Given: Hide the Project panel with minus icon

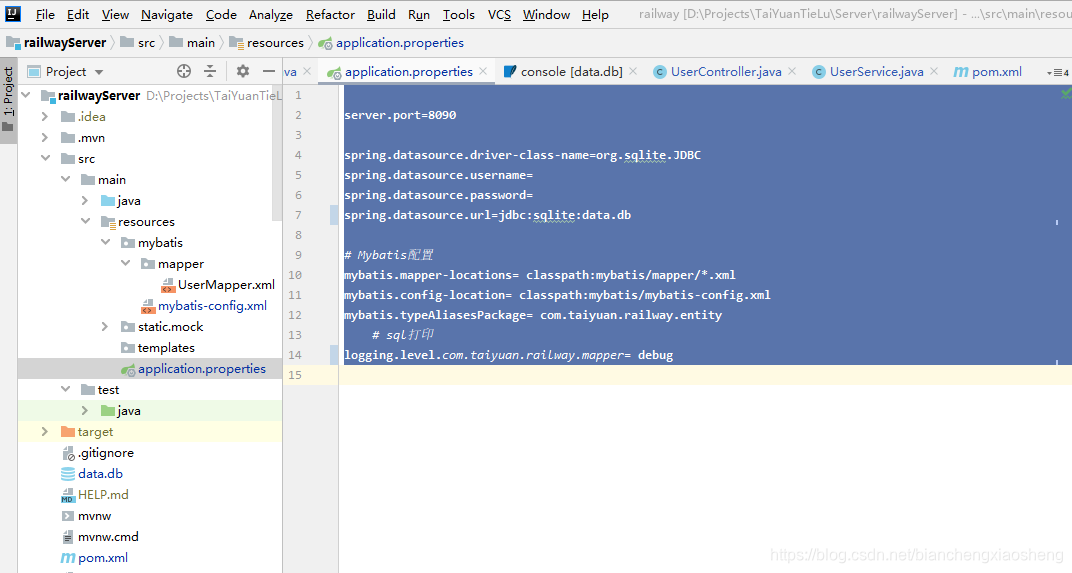Looking at the screenshot, I should [x=269, y=71].
